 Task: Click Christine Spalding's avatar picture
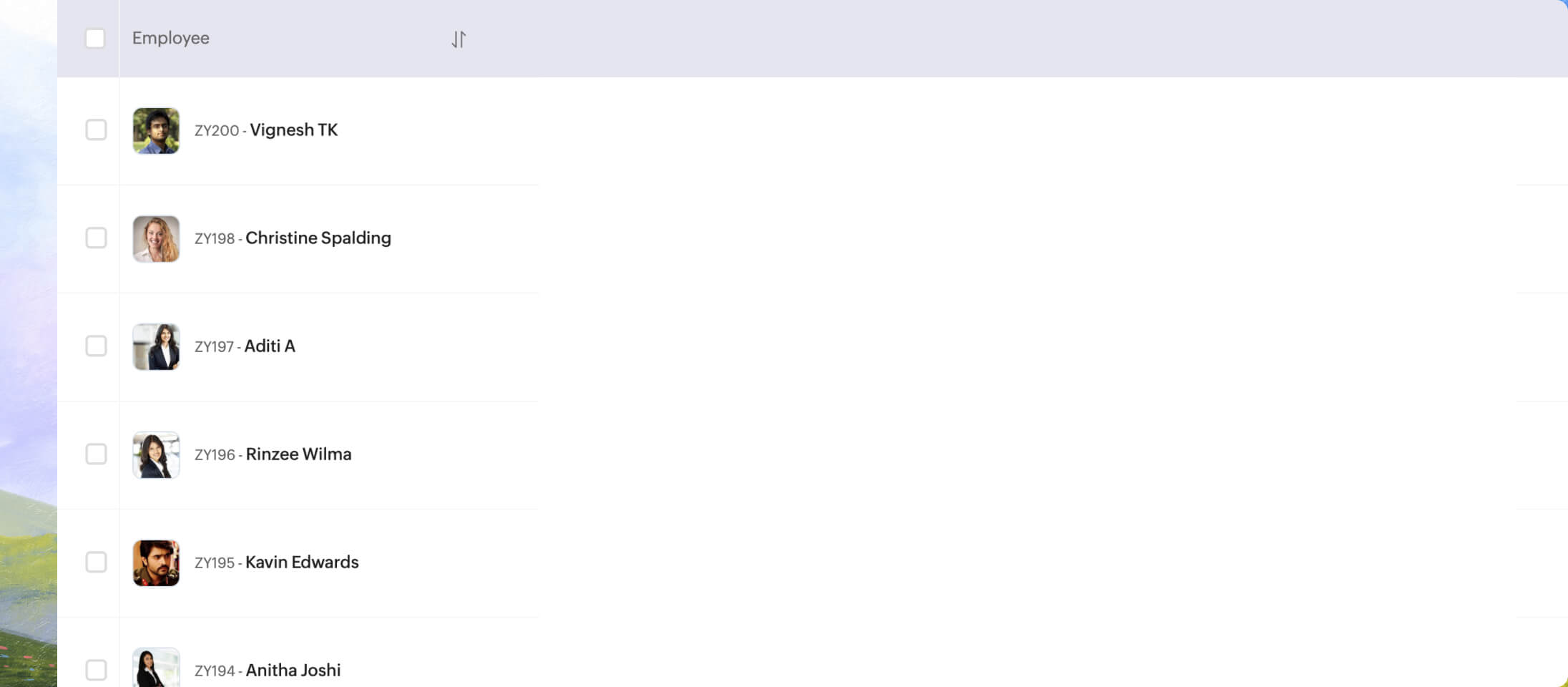(156, 238)
